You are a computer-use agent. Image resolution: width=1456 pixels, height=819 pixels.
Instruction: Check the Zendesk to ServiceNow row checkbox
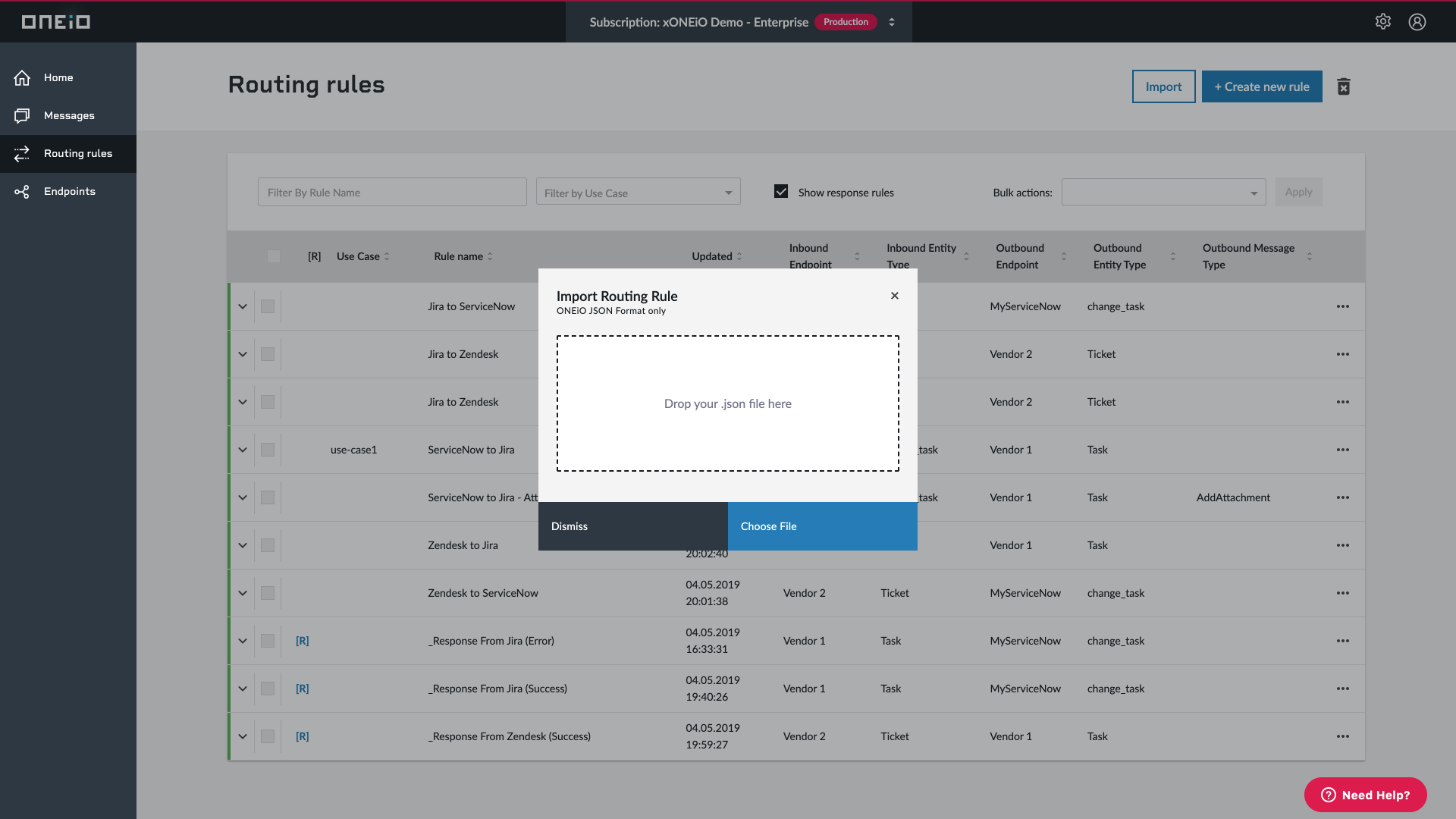click(268, 593)
